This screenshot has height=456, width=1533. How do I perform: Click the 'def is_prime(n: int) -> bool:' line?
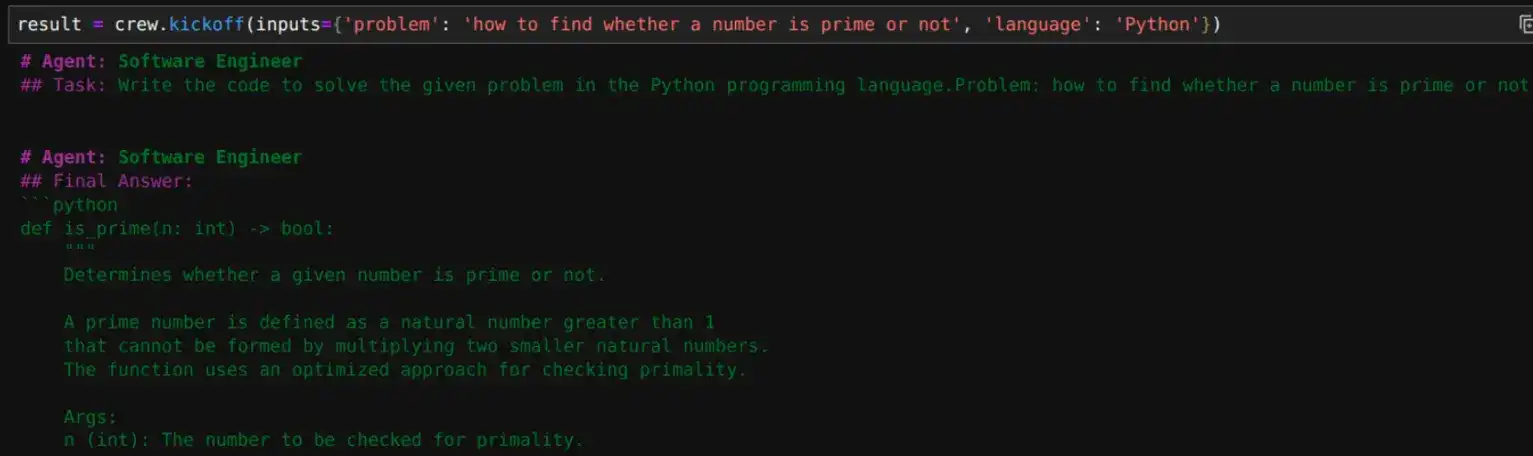[x=177, y=229]
